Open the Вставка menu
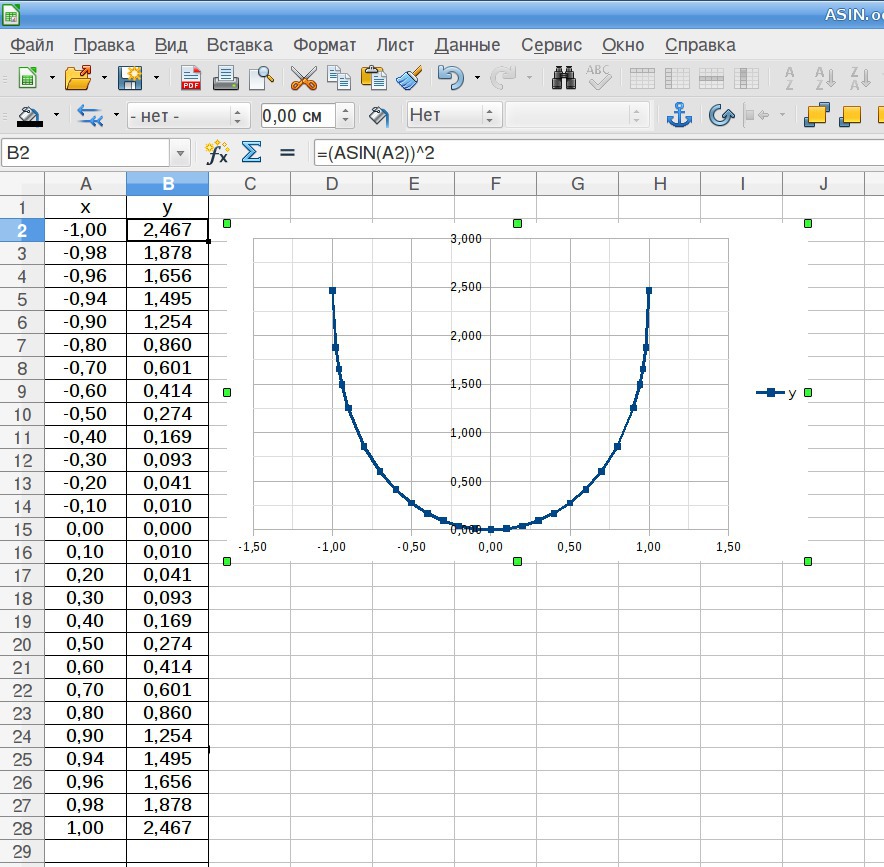The image size is (884, 867). 239,45
